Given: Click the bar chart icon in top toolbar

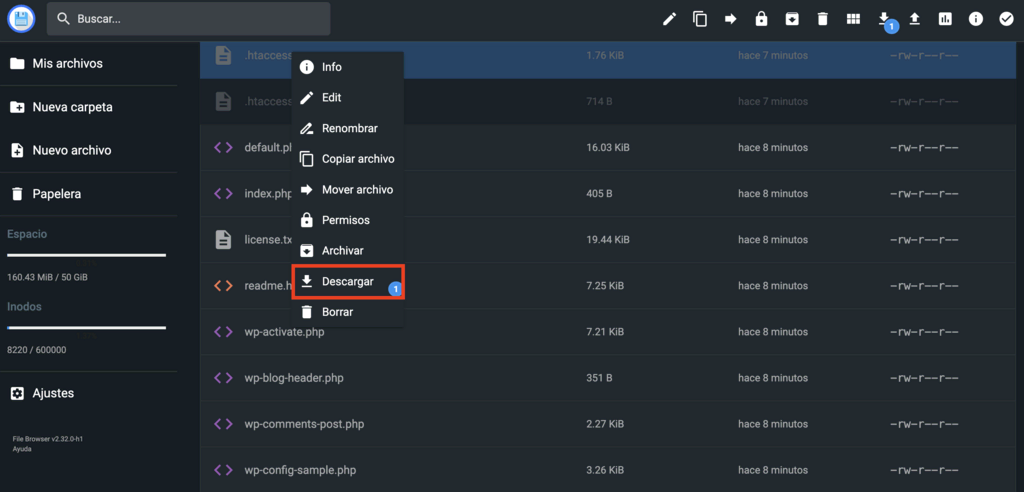Looking at the screenshot, I should tap(945, 19).
